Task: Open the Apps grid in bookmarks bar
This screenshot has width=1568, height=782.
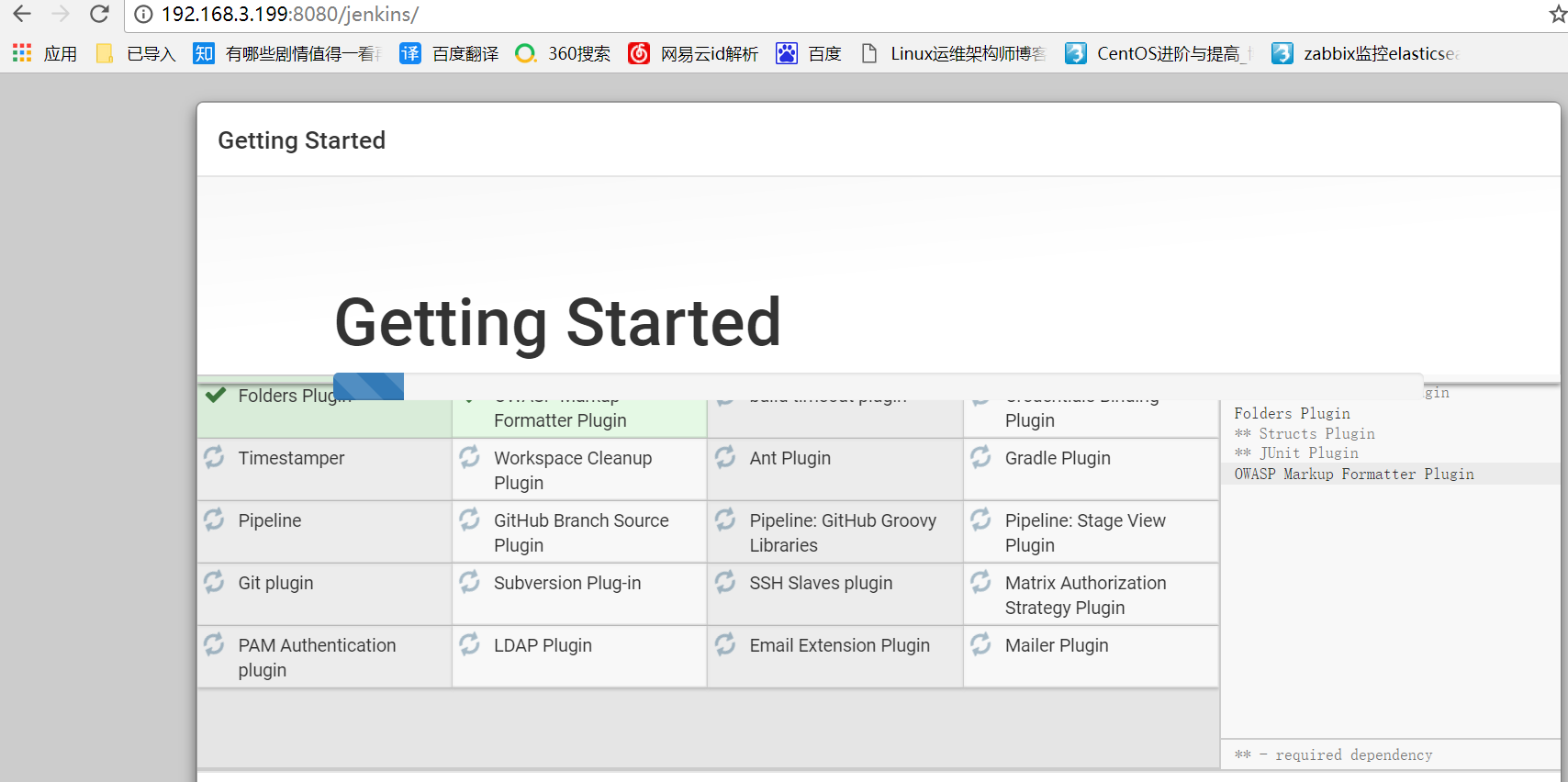Action: pos(22,53)
